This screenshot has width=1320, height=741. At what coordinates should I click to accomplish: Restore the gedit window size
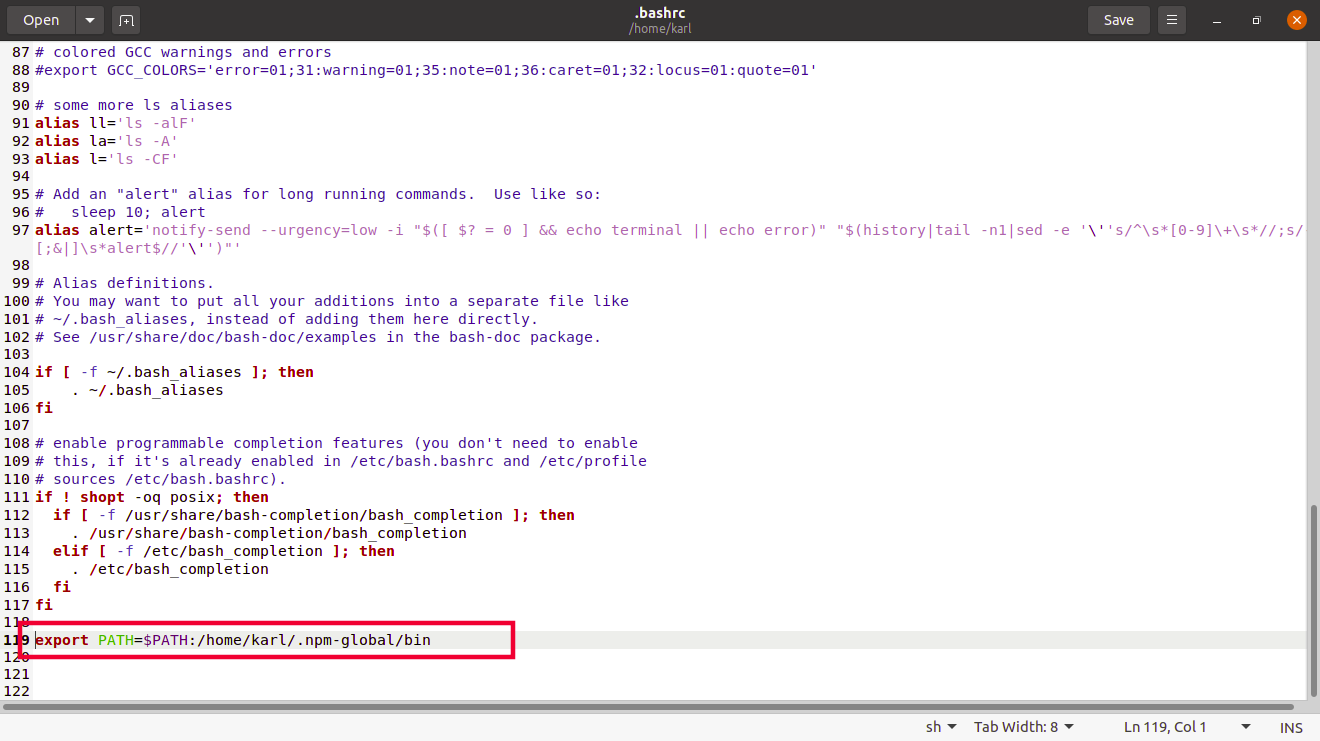click(x=1256, y=20)
